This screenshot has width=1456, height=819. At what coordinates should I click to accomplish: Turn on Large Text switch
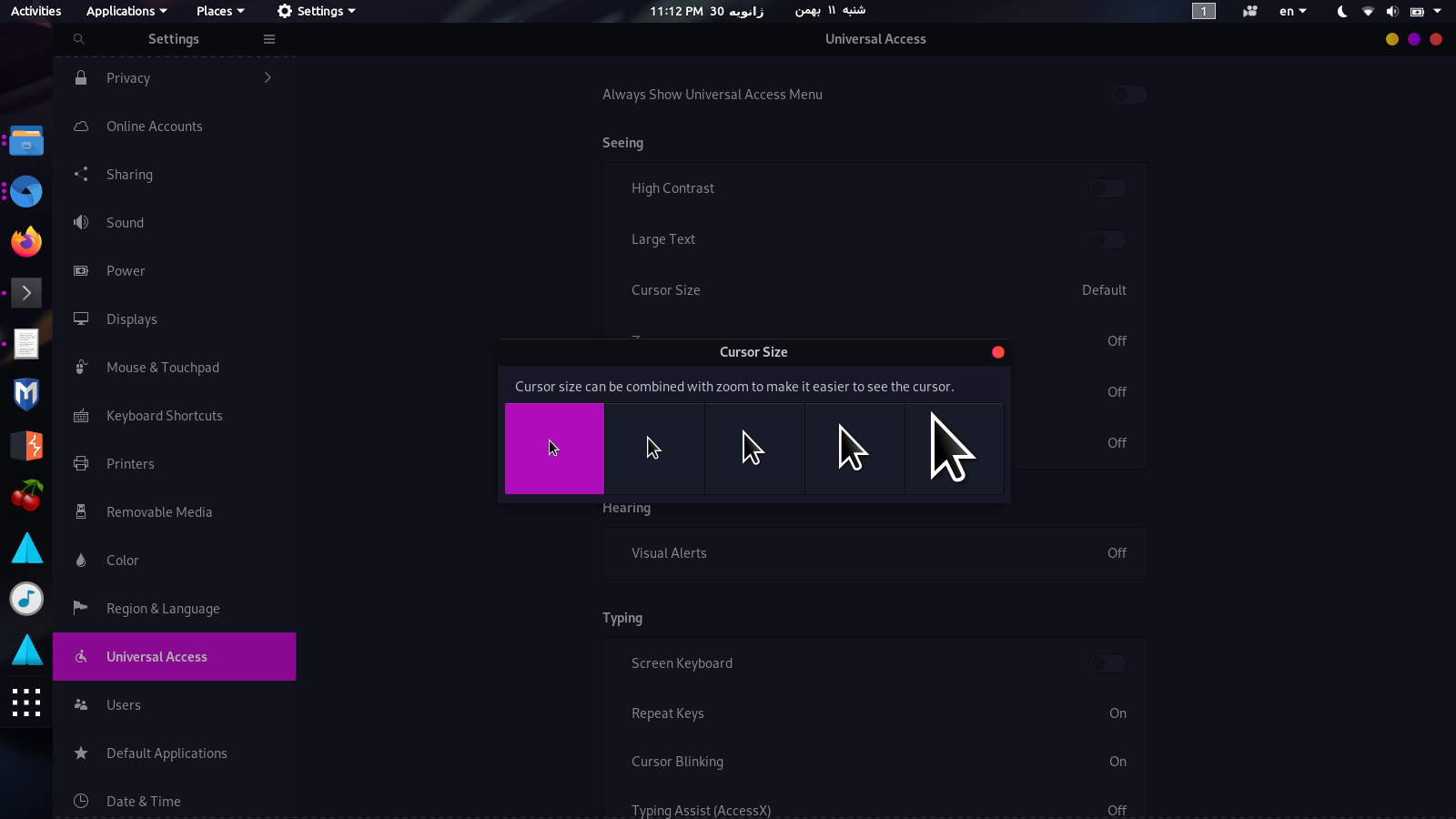click(1107, 239)
